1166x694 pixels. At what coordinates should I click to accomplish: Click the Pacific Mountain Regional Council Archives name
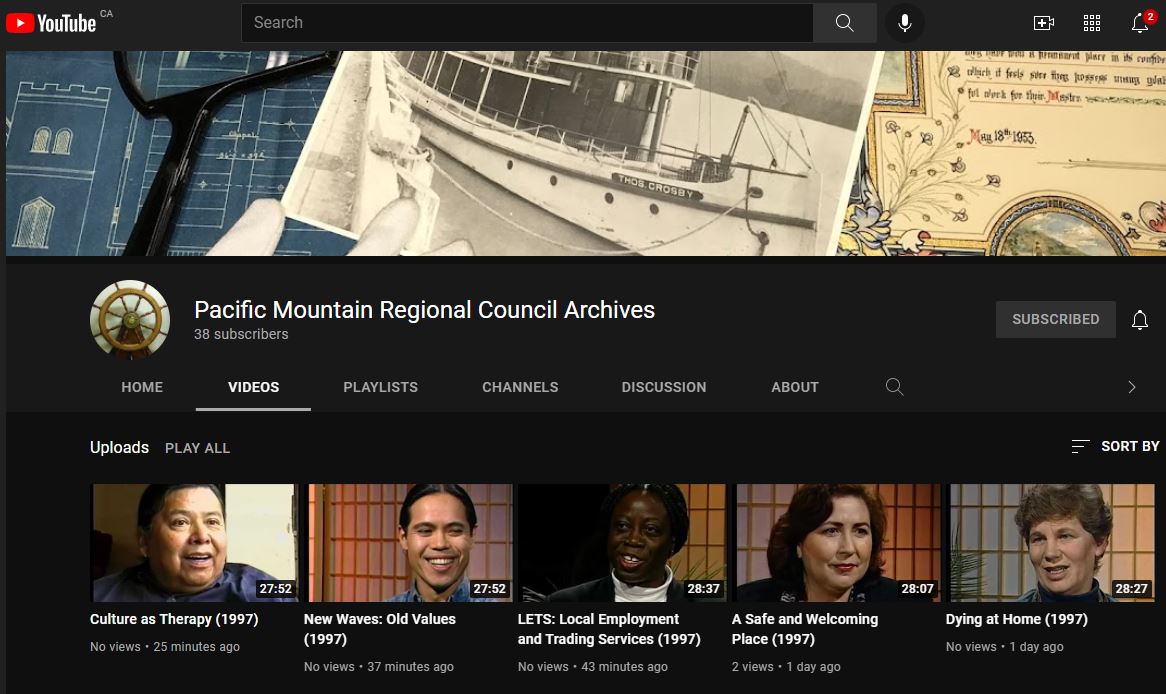coord(425,309)
